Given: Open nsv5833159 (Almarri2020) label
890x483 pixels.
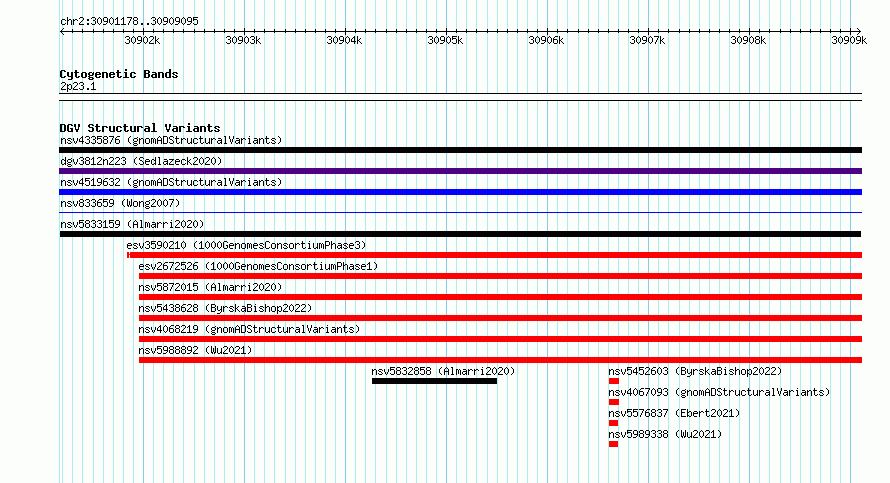Looking at the screenshot, I should [132, 224].
